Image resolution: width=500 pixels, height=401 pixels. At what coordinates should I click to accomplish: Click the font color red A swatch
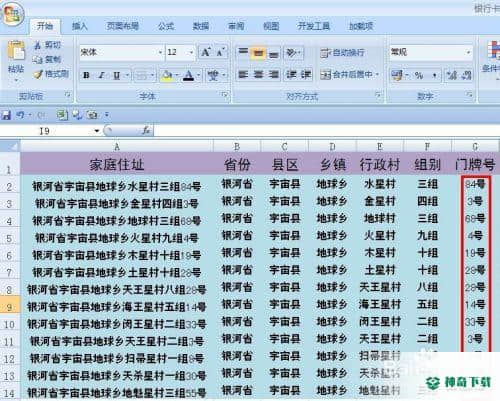coord(188,76)
